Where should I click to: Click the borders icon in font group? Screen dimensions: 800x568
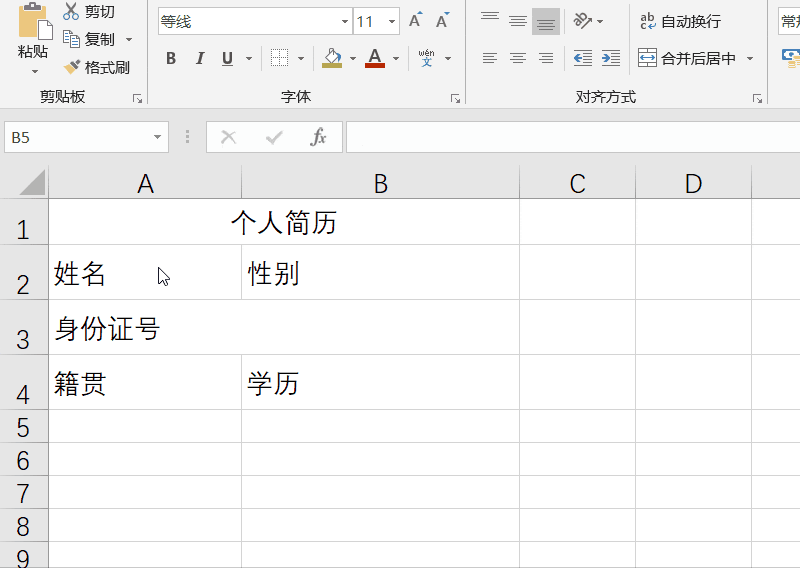tap(280, 59)
